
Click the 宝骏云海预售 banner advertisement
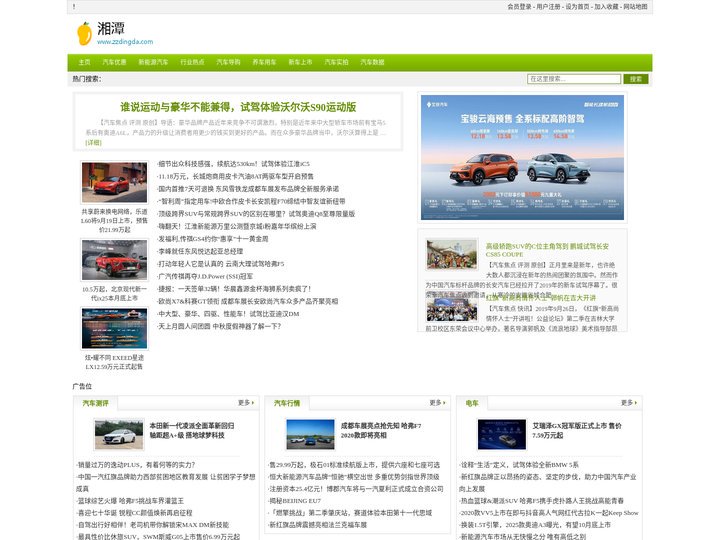[523, 158]
